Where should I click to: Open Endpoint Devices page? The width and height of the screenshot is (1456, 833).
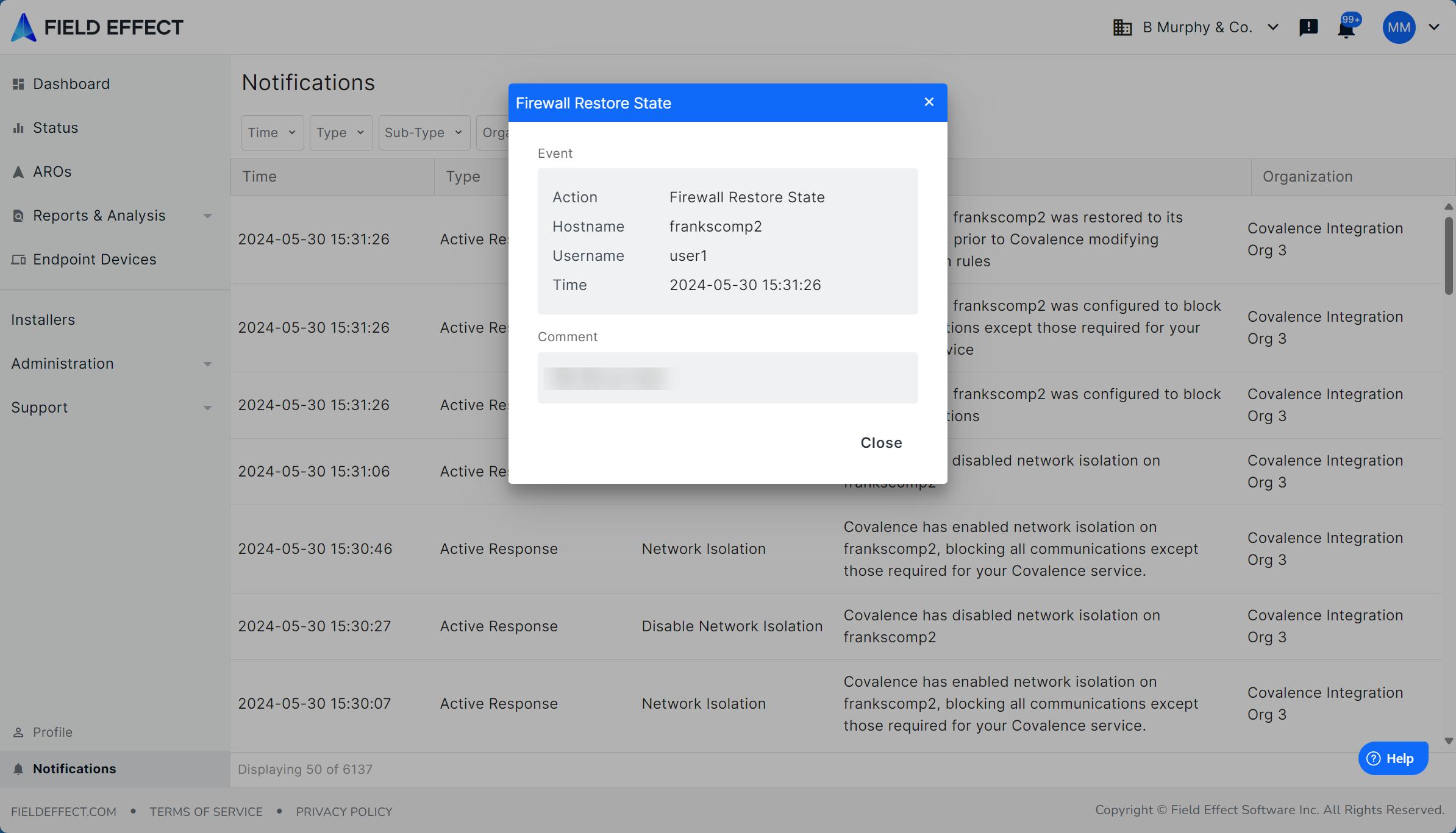coord(94,260)
